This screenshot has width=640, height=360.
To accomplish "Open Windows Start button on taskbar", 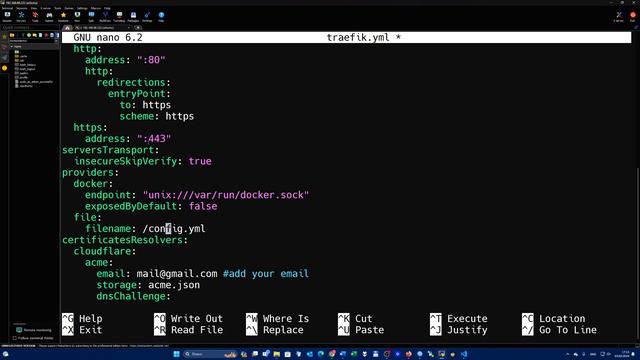I will click(x=176, y=354).
